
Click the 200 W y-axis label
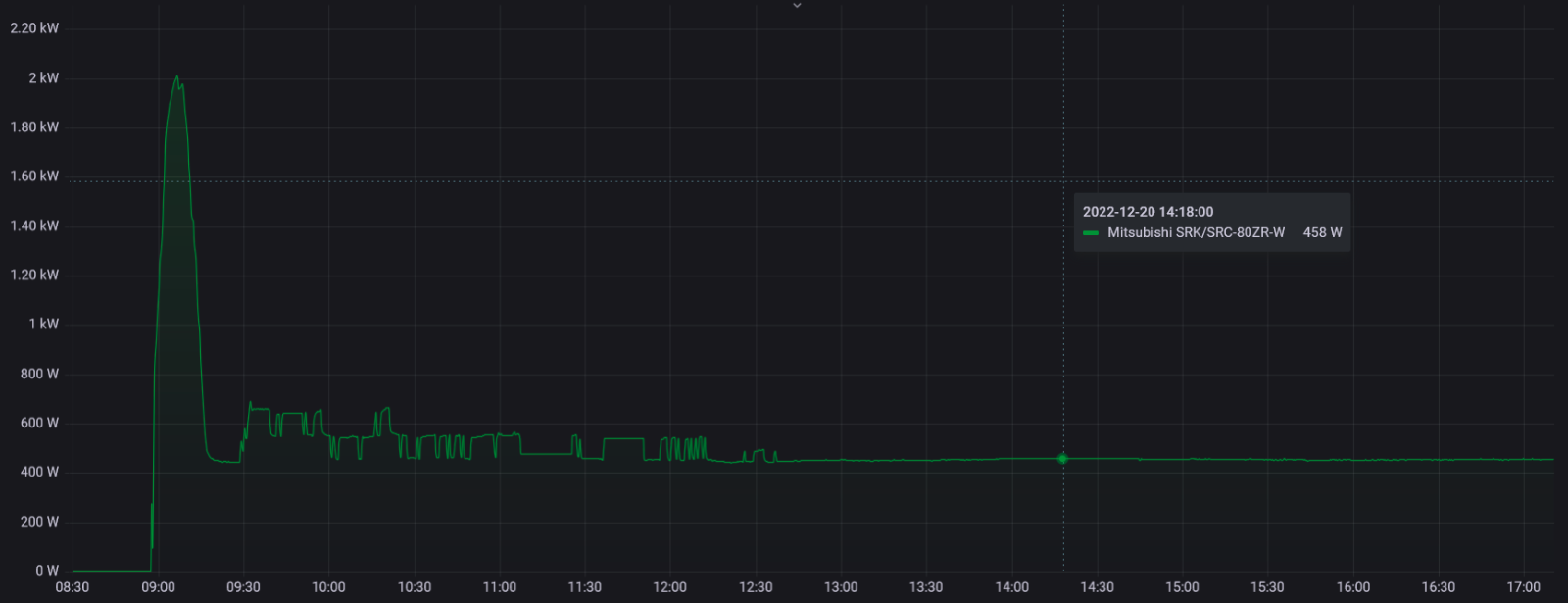39,523
